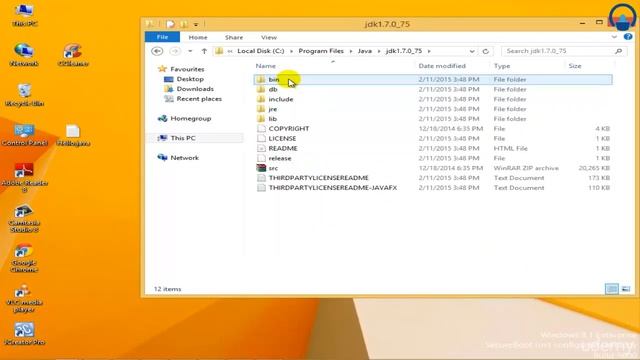
Task: Launch Camtasia Studio desktop shortcut
Action: 24,218
